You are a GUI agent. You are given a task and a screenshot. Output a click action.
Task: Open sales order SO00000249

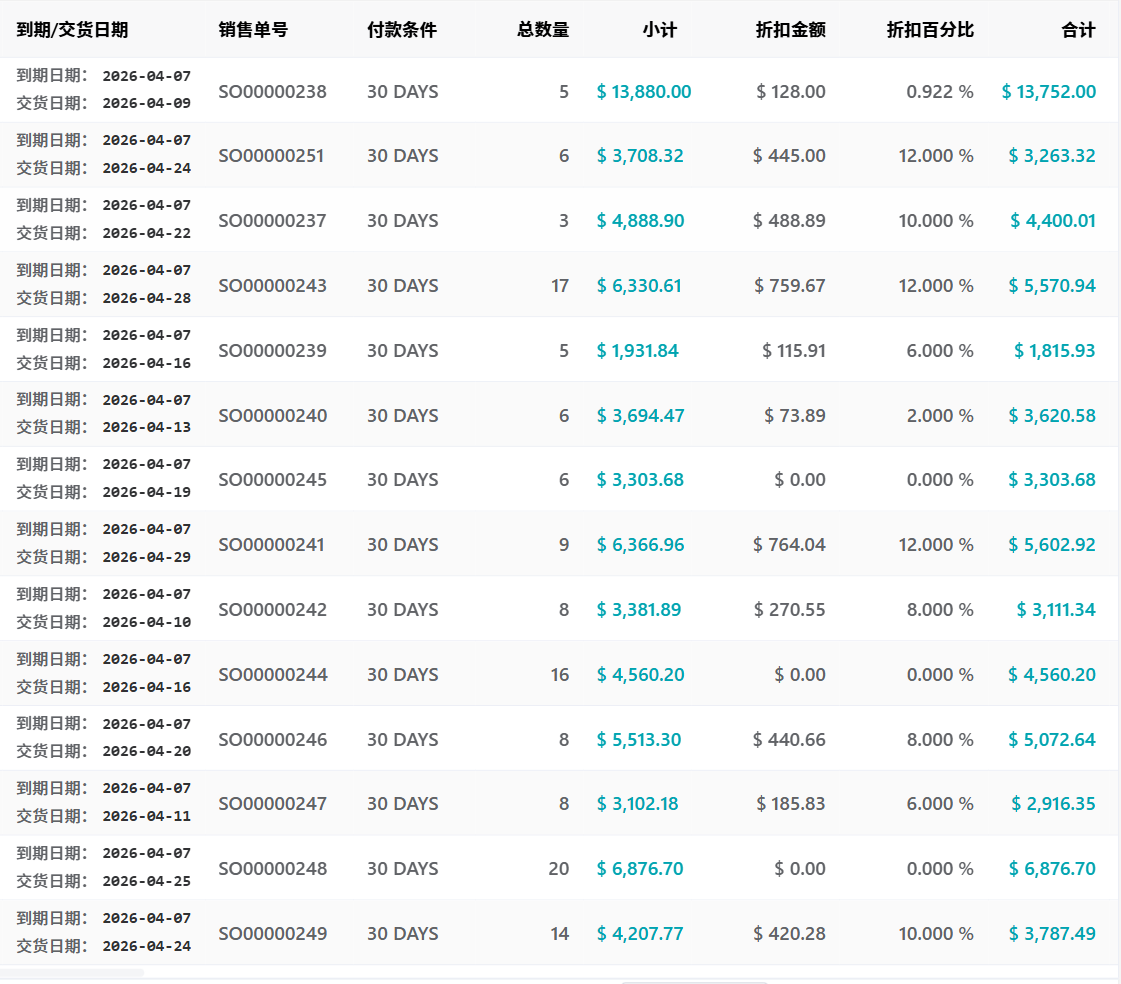click(x=272, y=934)
